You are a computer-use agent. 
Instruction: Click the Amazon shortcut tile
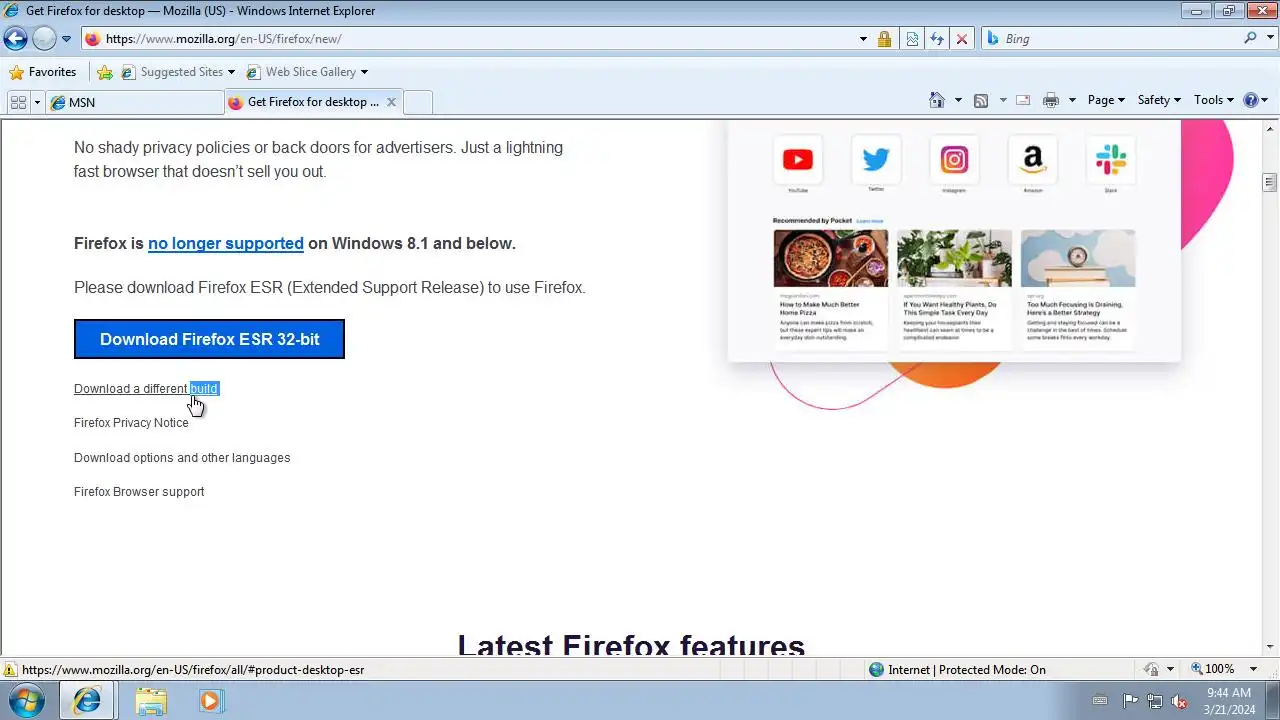point(1033,160)
